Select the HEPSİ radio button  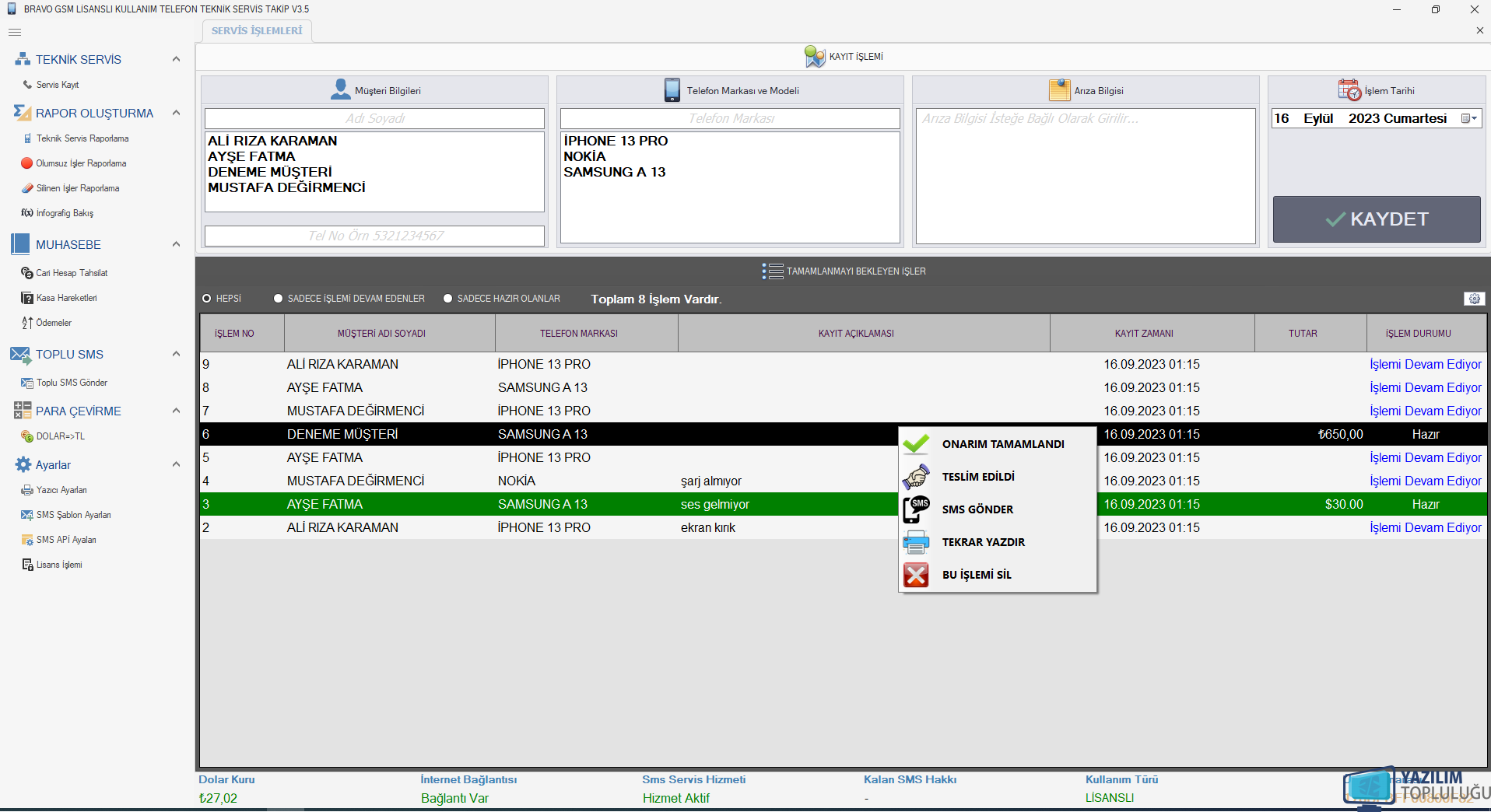point(207,299)
